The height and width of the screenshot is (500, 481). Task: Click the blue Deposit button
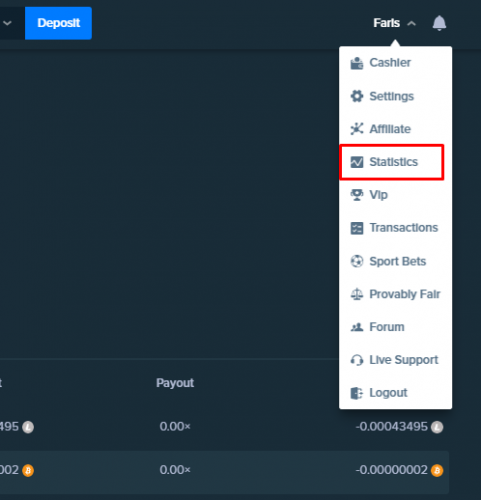pos(58,23)
